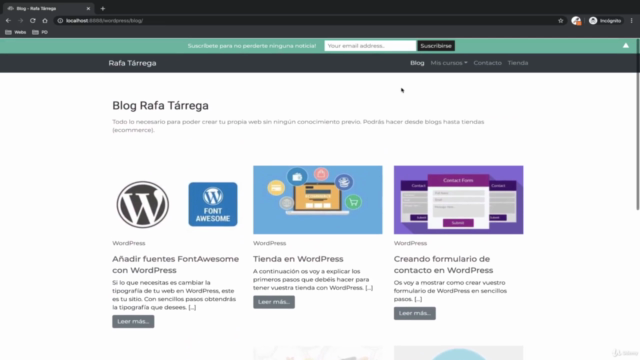The height and width of the screenshot is (360, 640).
Task: Open the Contact Form post thumbnail
Action: tap(458, 200)
